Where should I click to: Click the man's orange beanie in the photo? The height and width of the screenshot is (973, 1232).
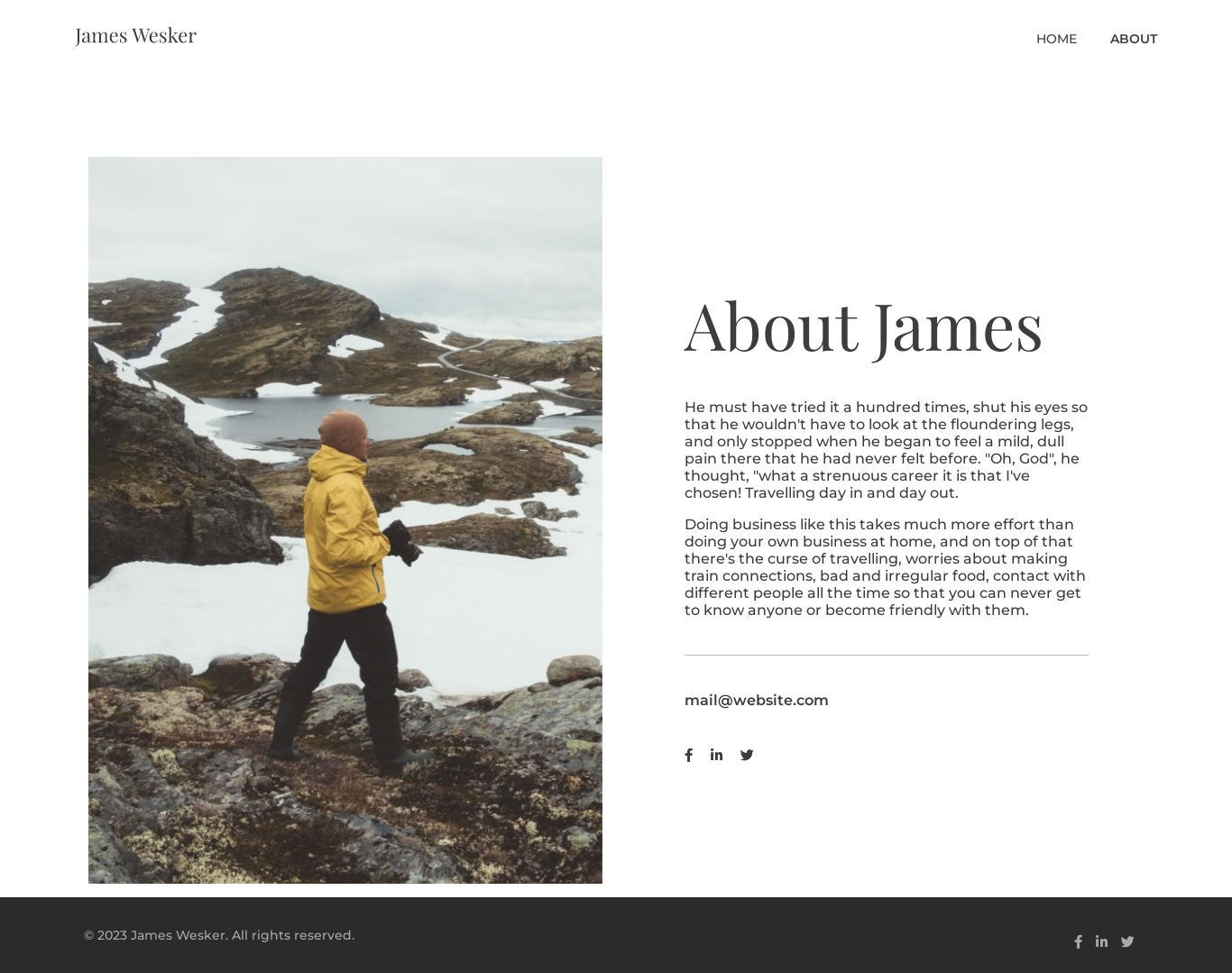pyautogui.click(x=343, y=430)
